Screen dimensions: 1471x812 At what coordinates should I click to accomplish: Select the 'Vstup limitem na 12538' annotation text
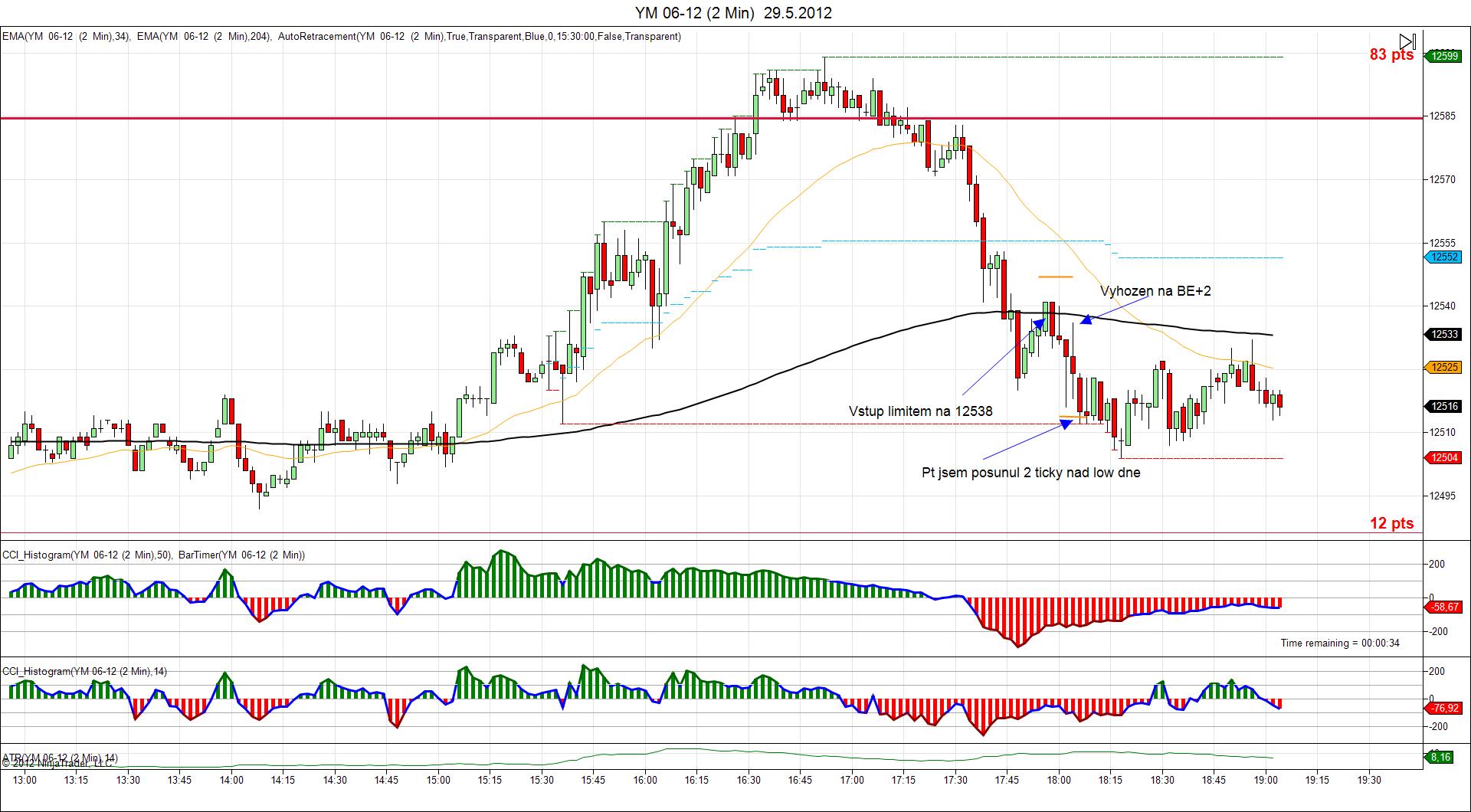click(920, 411)
